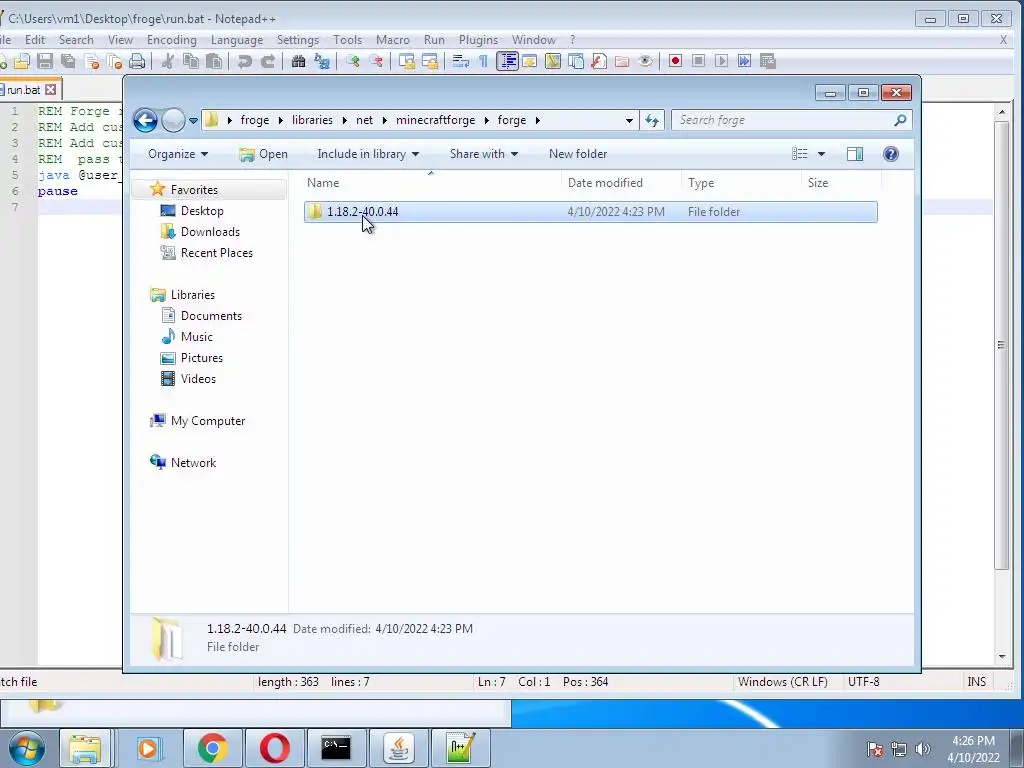Screen dimensions: 1024x768
Task: Go back in Explorer window
Action: point(145,120)
